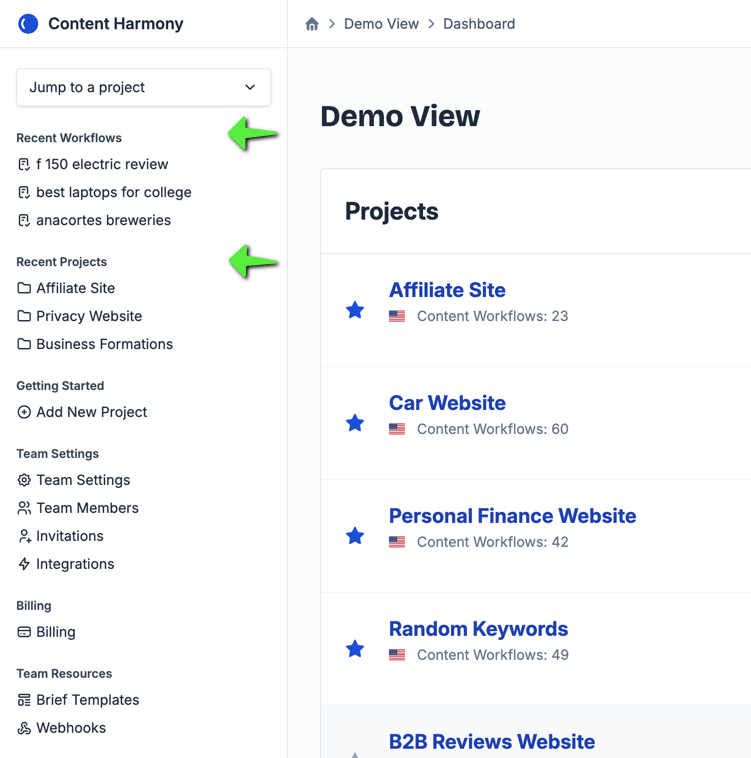Screen dimensions: 751x758
Task: Click folder icon next to Business Formations
Action: click(24, 344)
